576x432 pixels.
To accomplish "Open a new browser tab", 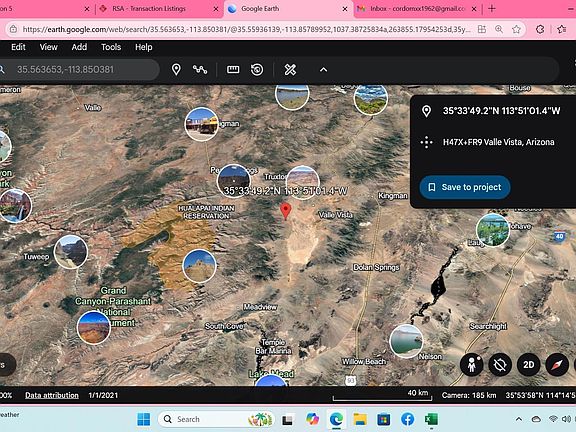I will (492, 8).
